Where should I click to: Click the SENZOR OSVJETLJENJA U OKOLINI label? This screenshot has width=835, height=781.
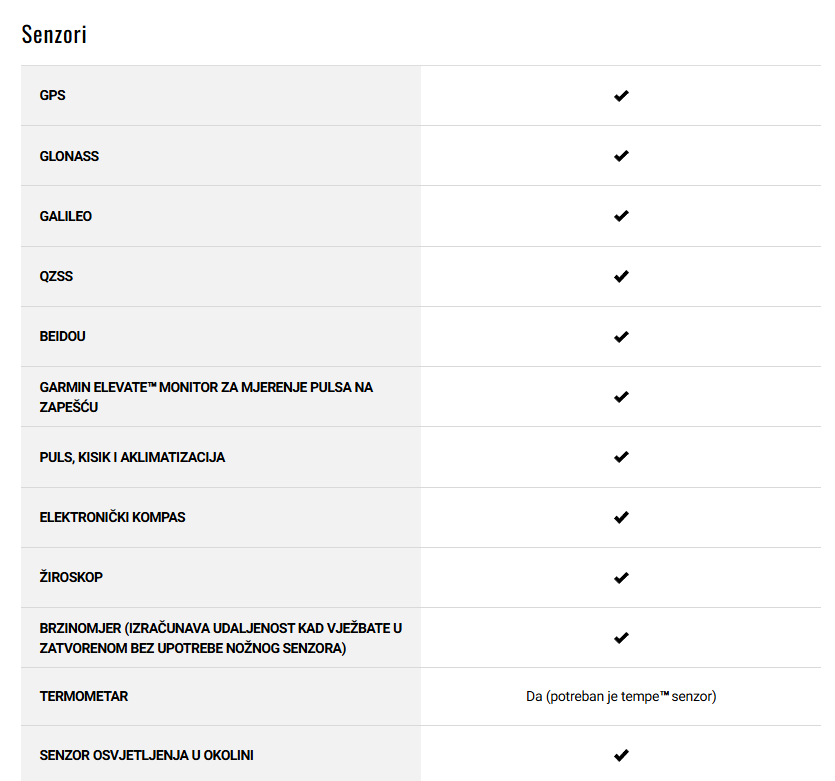click(146, 755)
